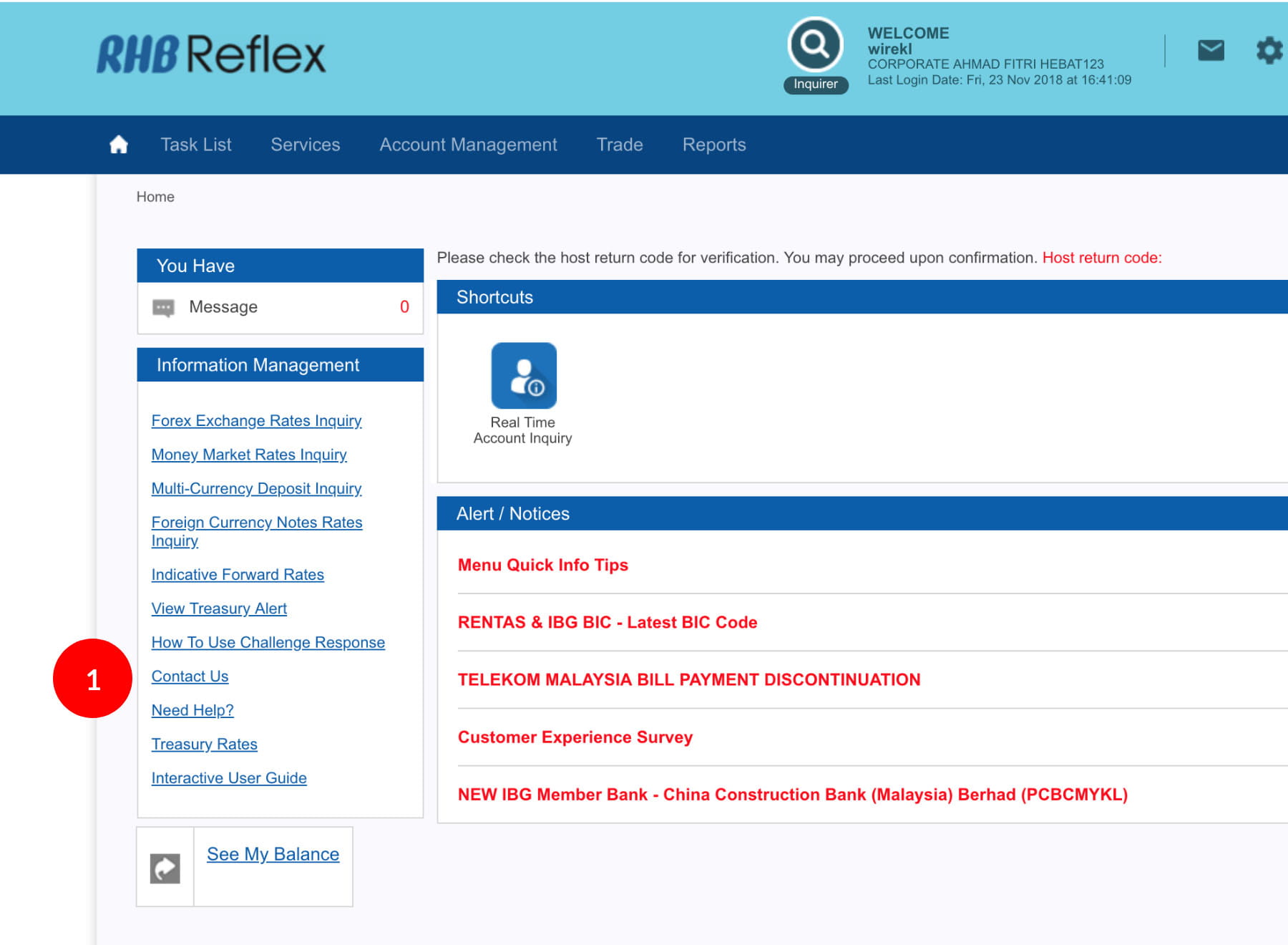The image size is (1288, 945).
Task: Read the Customer Experience Survey notice
Action: [575, 737]
